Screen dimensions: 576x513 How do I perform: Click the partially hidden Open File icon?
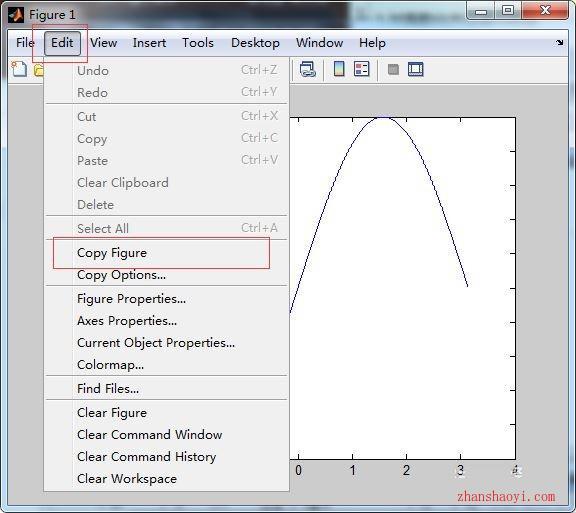click(x=39, y=69)
